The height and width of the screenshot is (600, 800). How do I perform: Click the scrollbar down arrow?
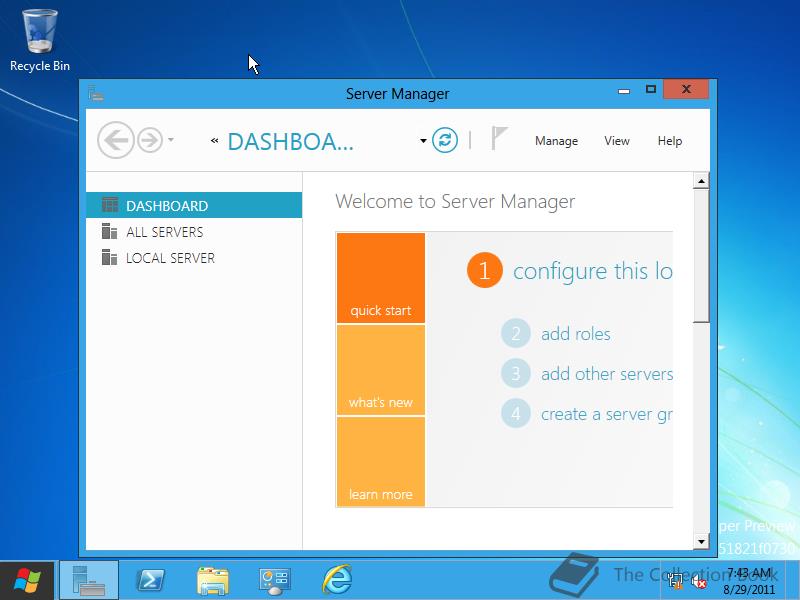(701, 541)
